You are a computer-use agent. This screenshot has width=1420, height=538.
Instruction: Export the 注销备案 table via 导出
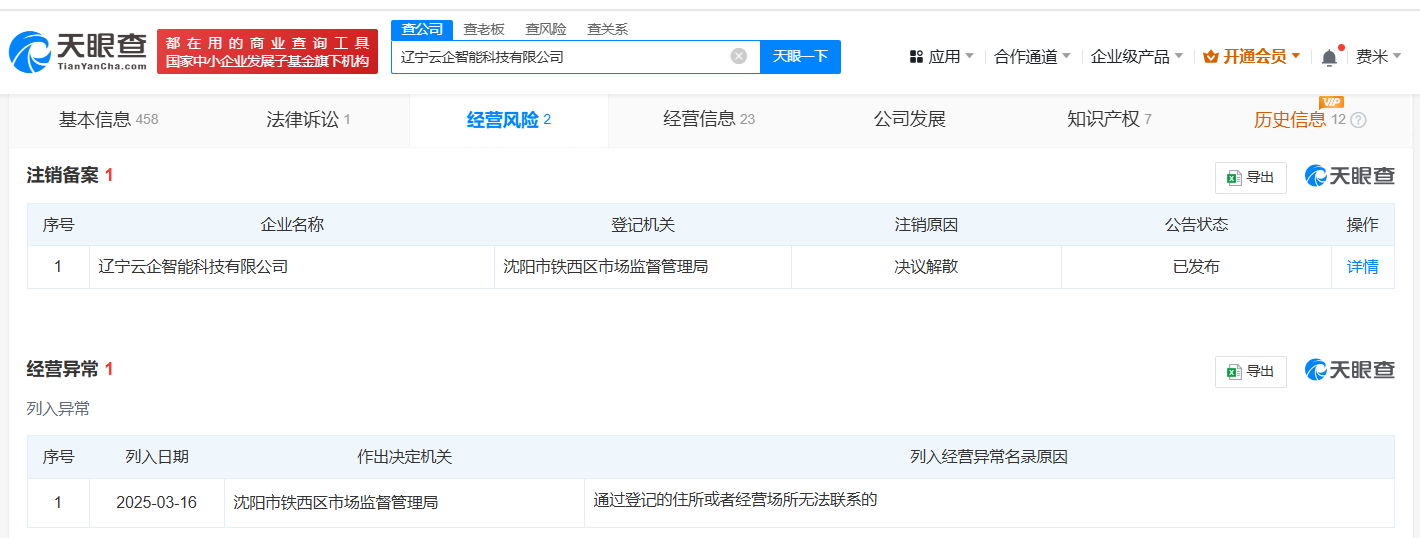click(1251, 178)
